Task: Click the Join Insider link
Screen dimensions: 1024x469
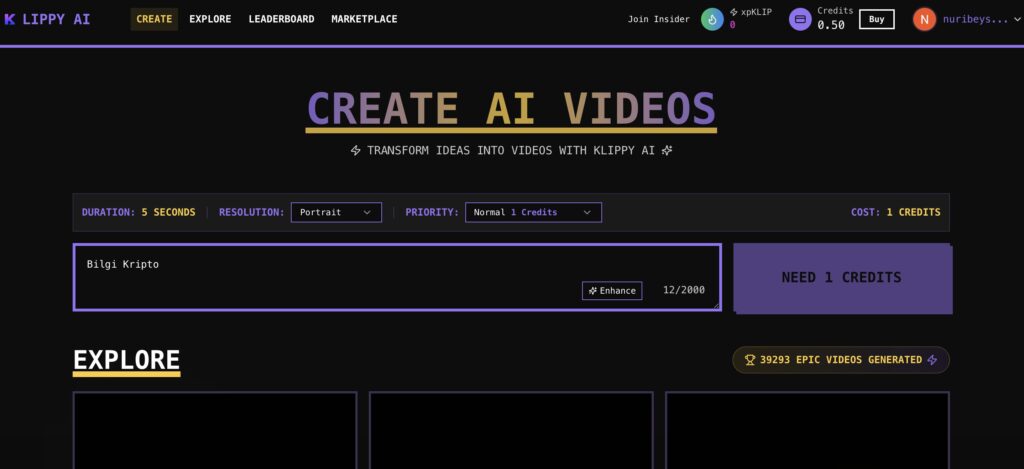Action: tap(658, 19)
